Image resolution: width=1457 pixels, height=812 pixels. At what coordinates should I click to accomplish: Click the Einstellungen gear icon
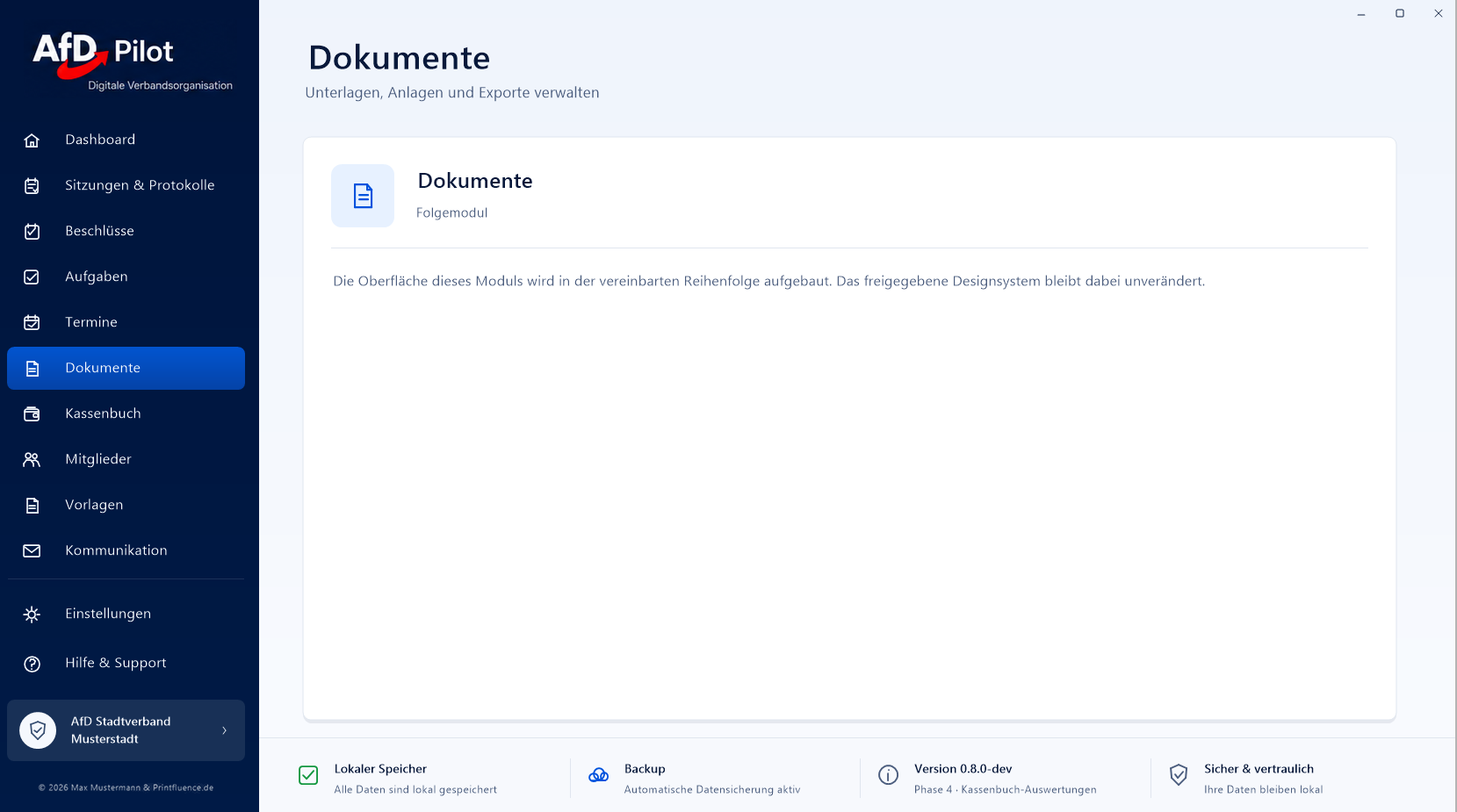32,614
